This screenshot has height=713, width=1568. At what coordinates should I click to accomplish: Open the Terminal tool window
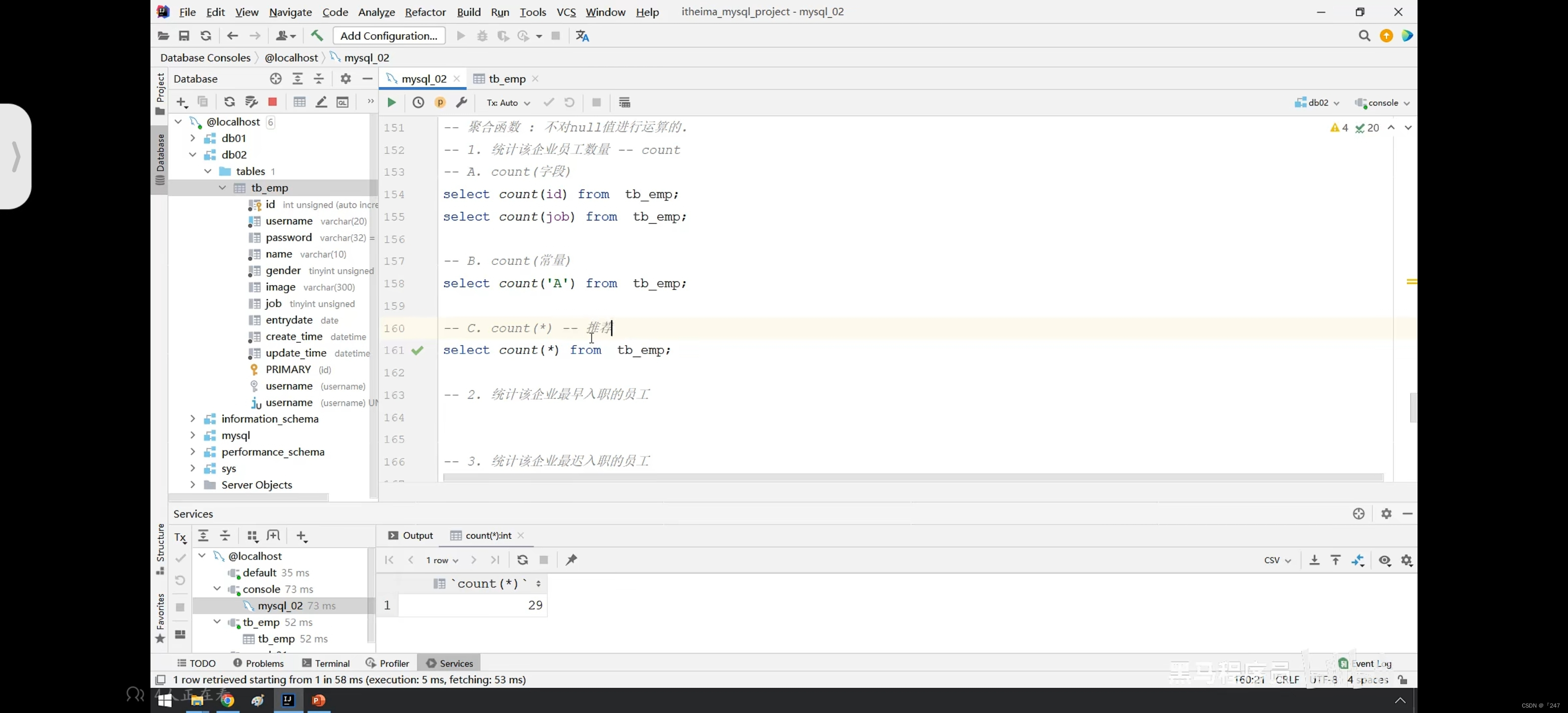326,663
